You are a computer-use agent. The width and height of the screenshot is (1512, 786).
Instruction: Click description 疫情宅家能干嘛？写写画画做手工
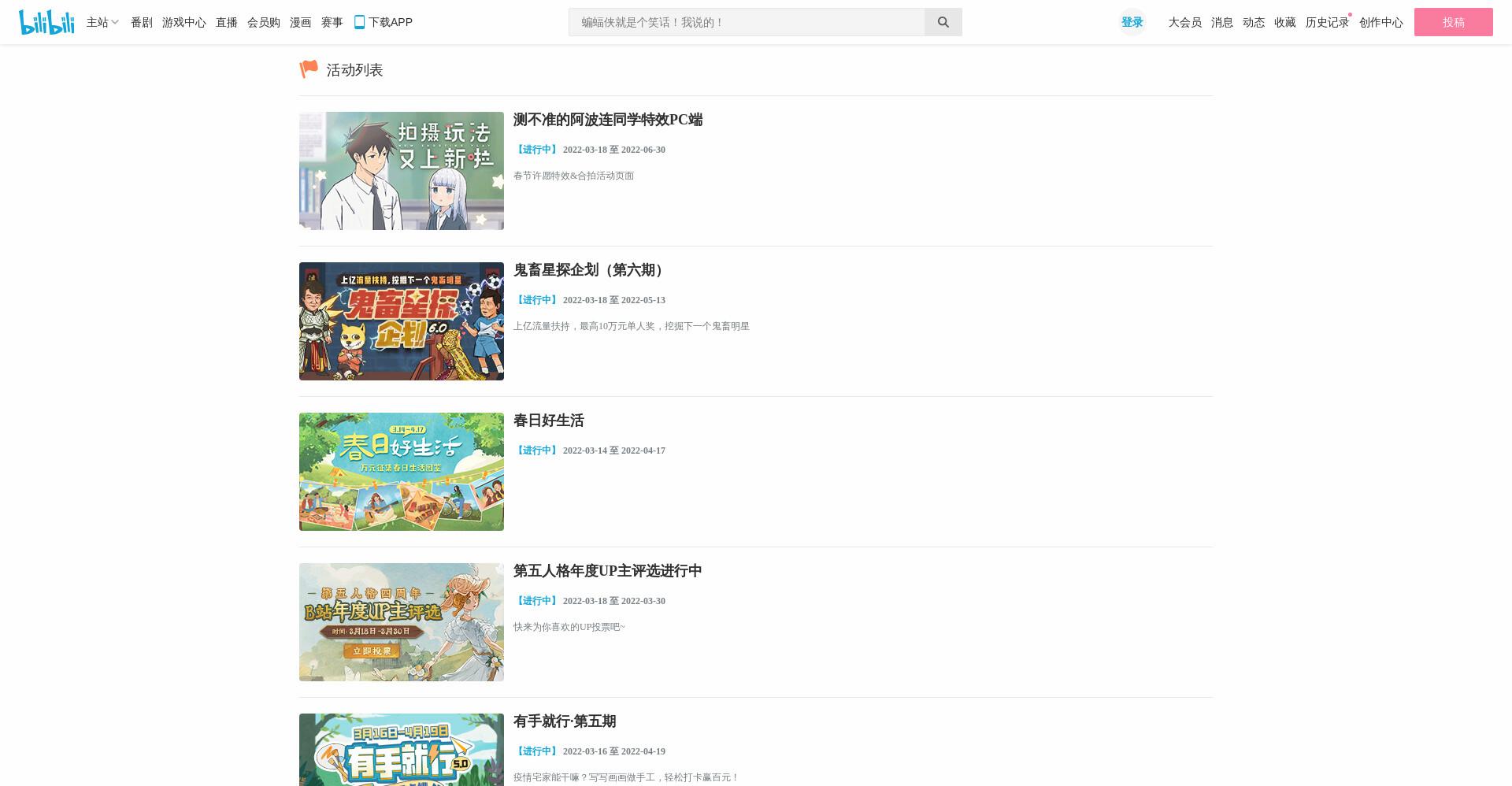[627, 777]
